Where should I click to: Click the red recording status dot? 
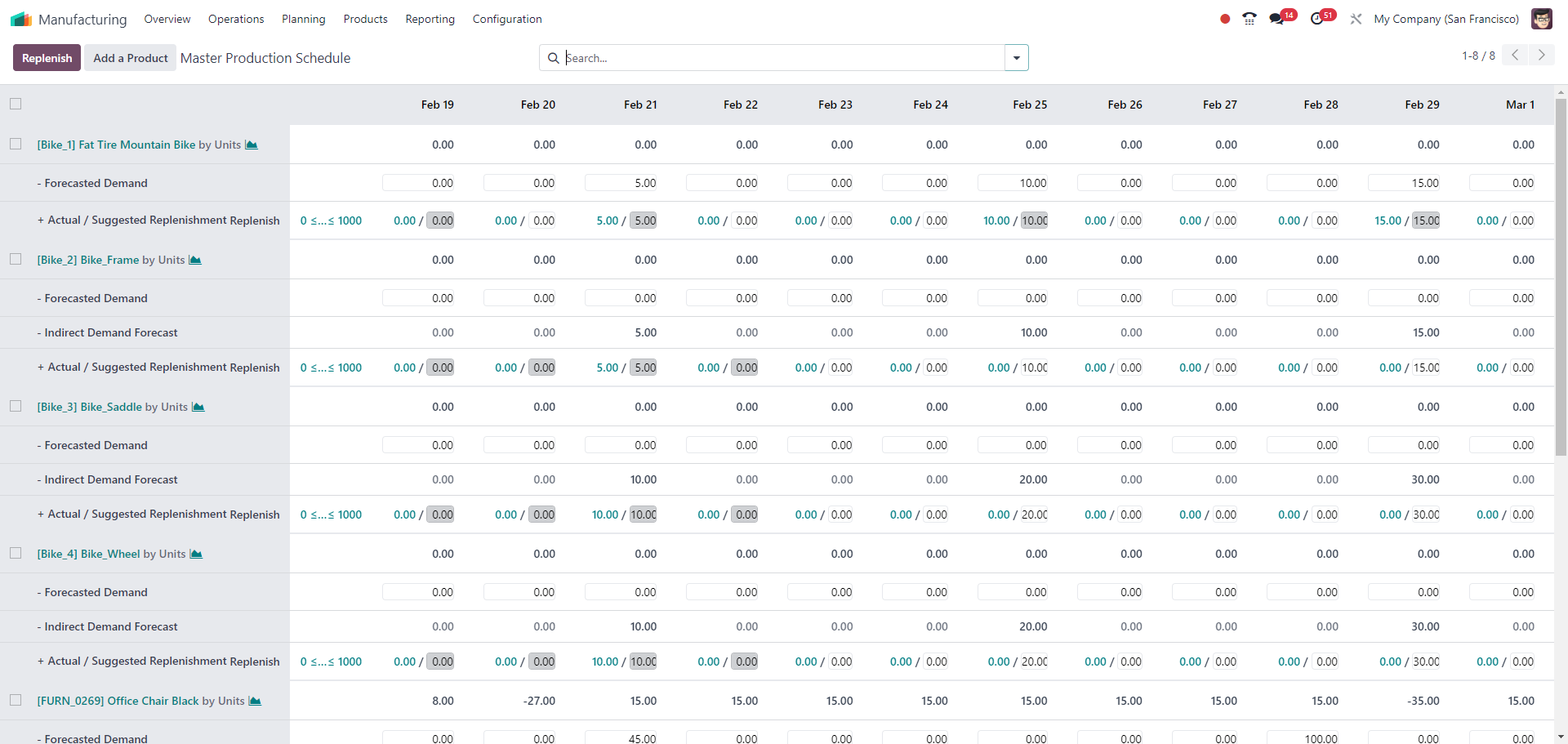(1225, 19)
